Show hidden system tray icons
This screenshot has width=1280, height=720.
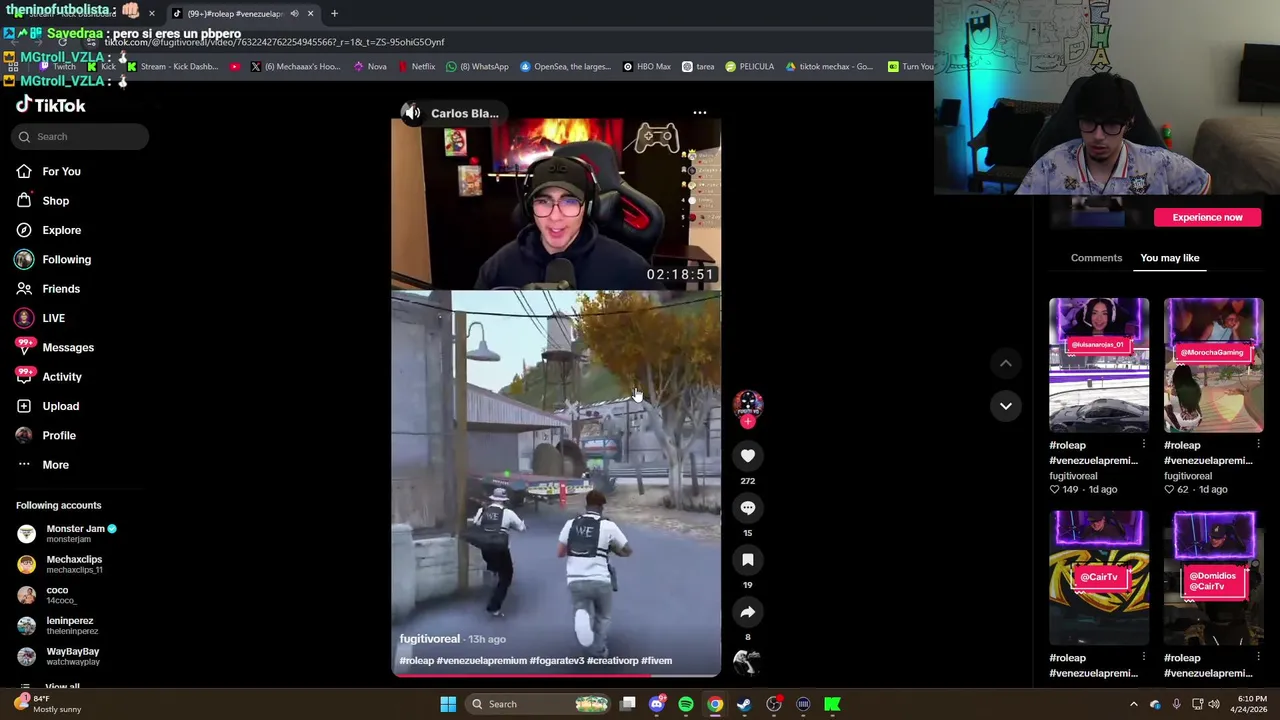1133,704
